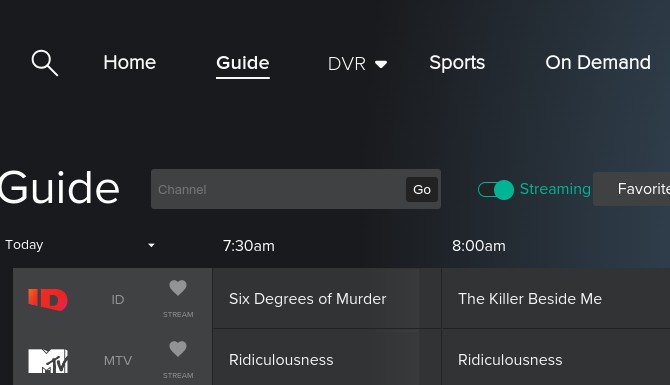Click STREAM label under the ID heart
The height and width of the screenshot is (385, 670).
coord(178,314)
